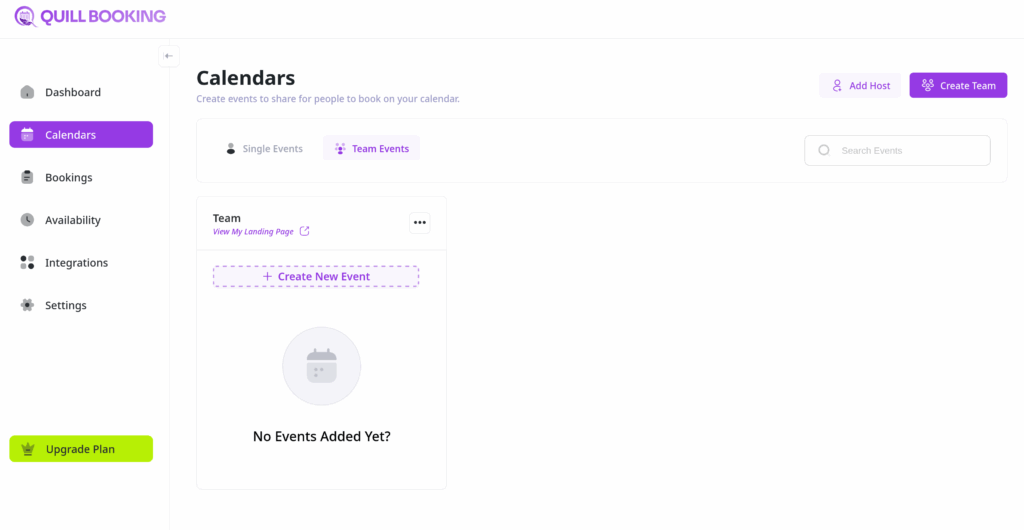Screen dimensions: 1024x530
Task: Open the View My Landing Page link
Action: [253, 232]
